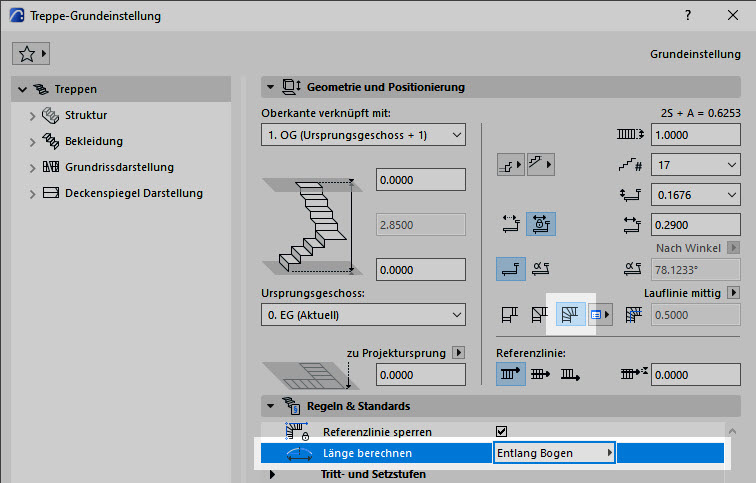
Task: Click the Referenzlinie sperren row label
Action: click(377, 432)
